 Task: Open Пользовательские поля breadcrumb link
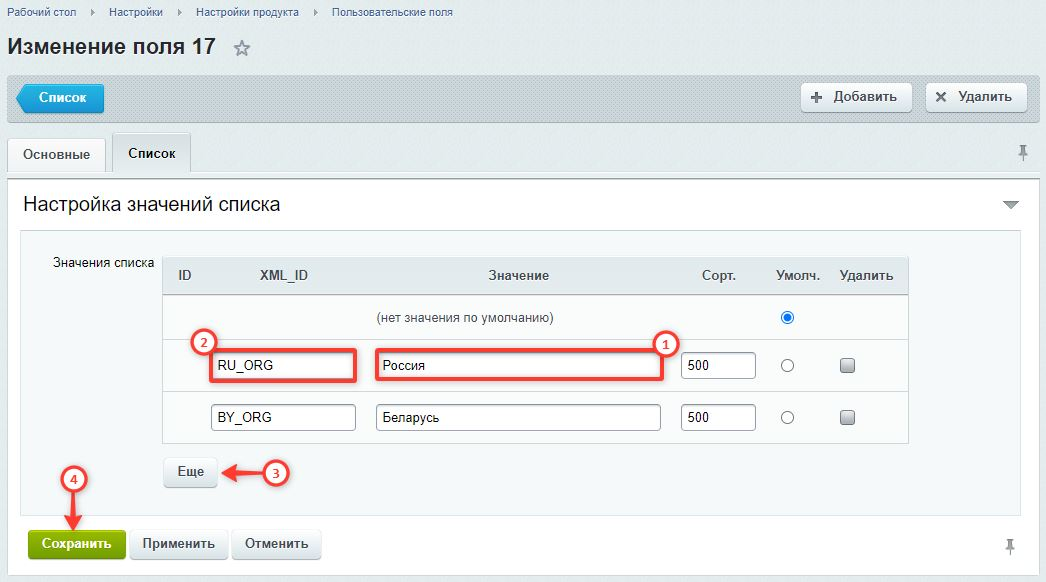coord(392,12)
